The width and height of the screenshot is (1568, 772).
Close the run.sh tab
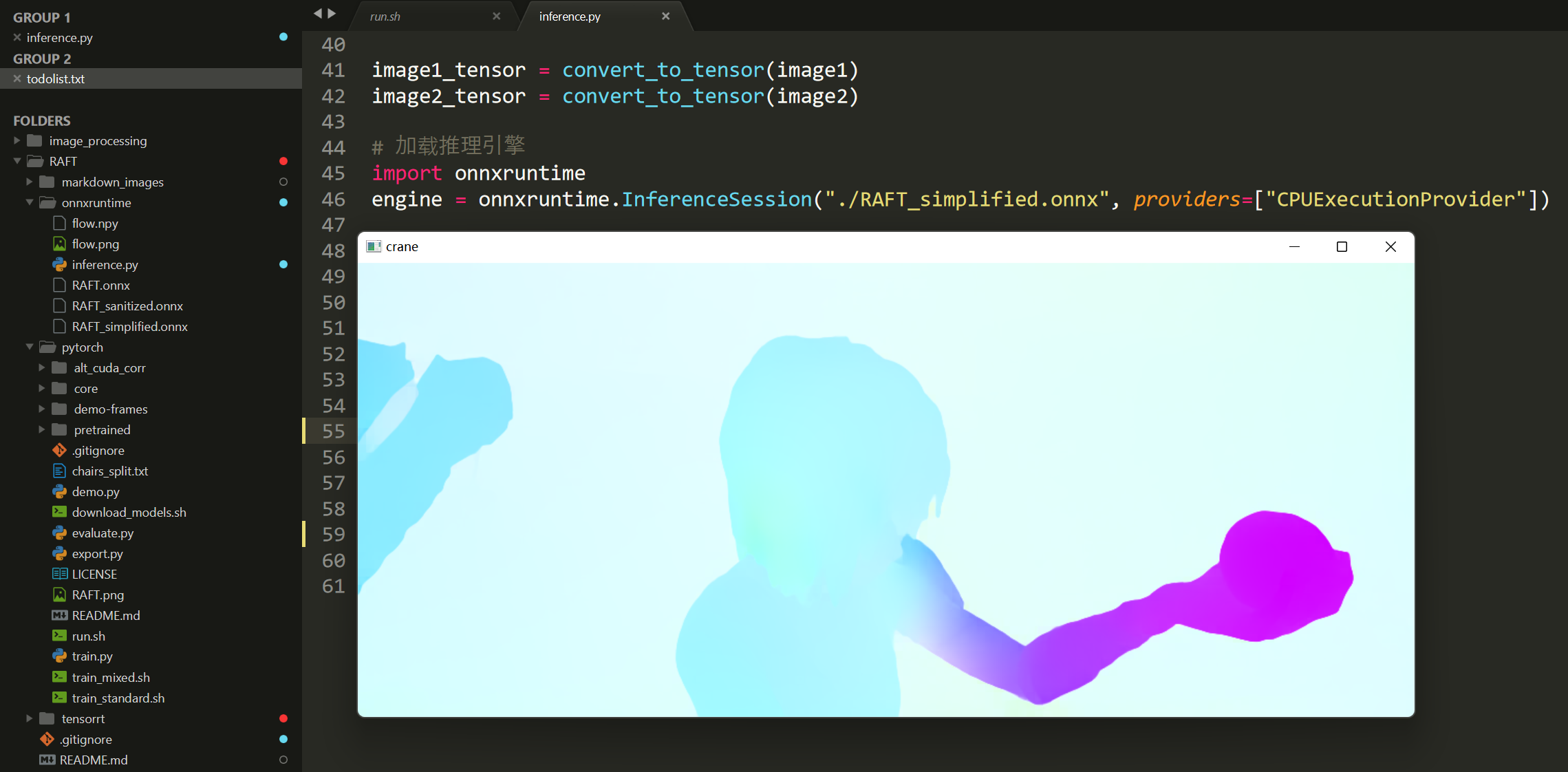tap(496, 16)
